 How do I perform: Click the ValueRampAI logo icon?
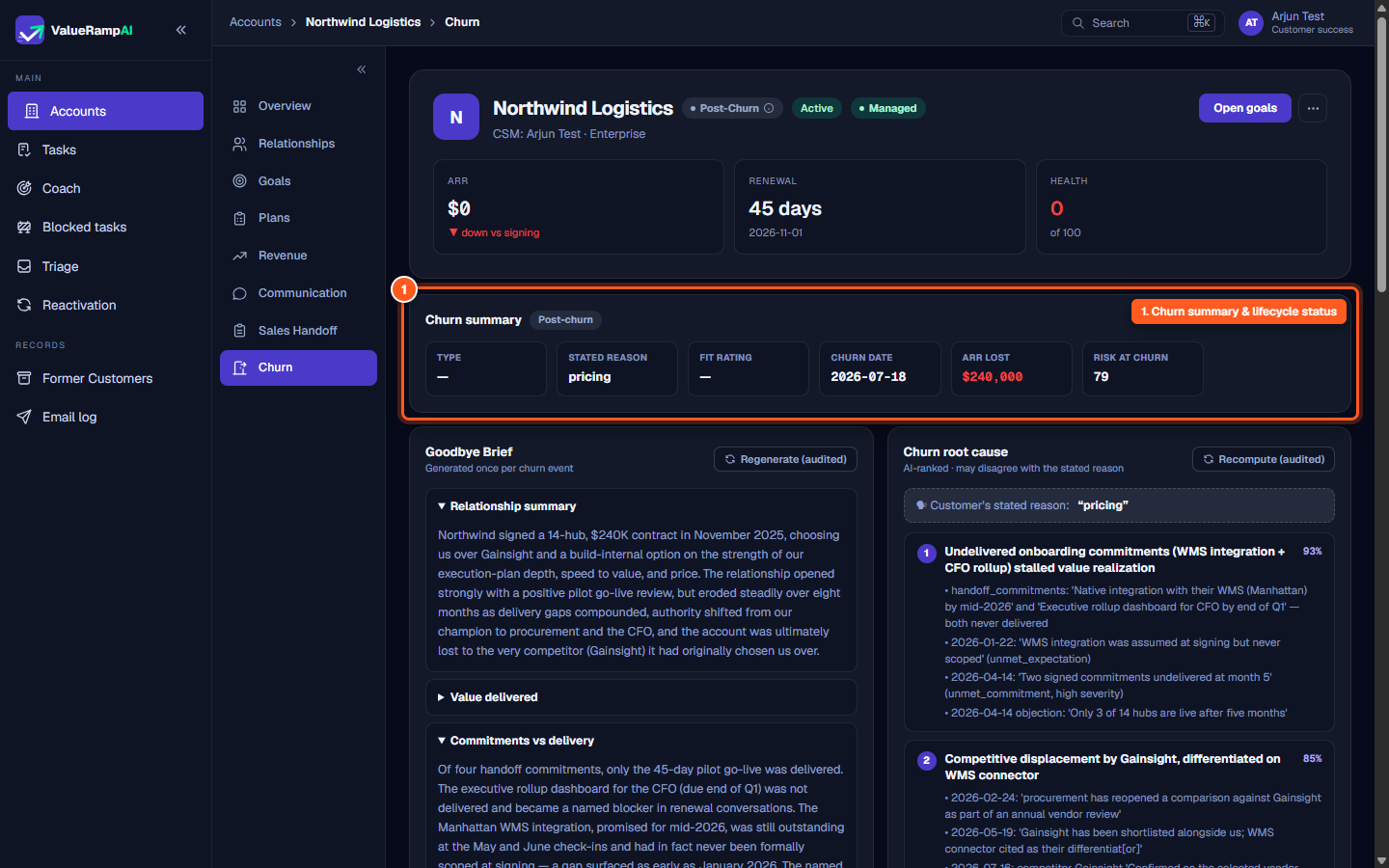(30, 30)
